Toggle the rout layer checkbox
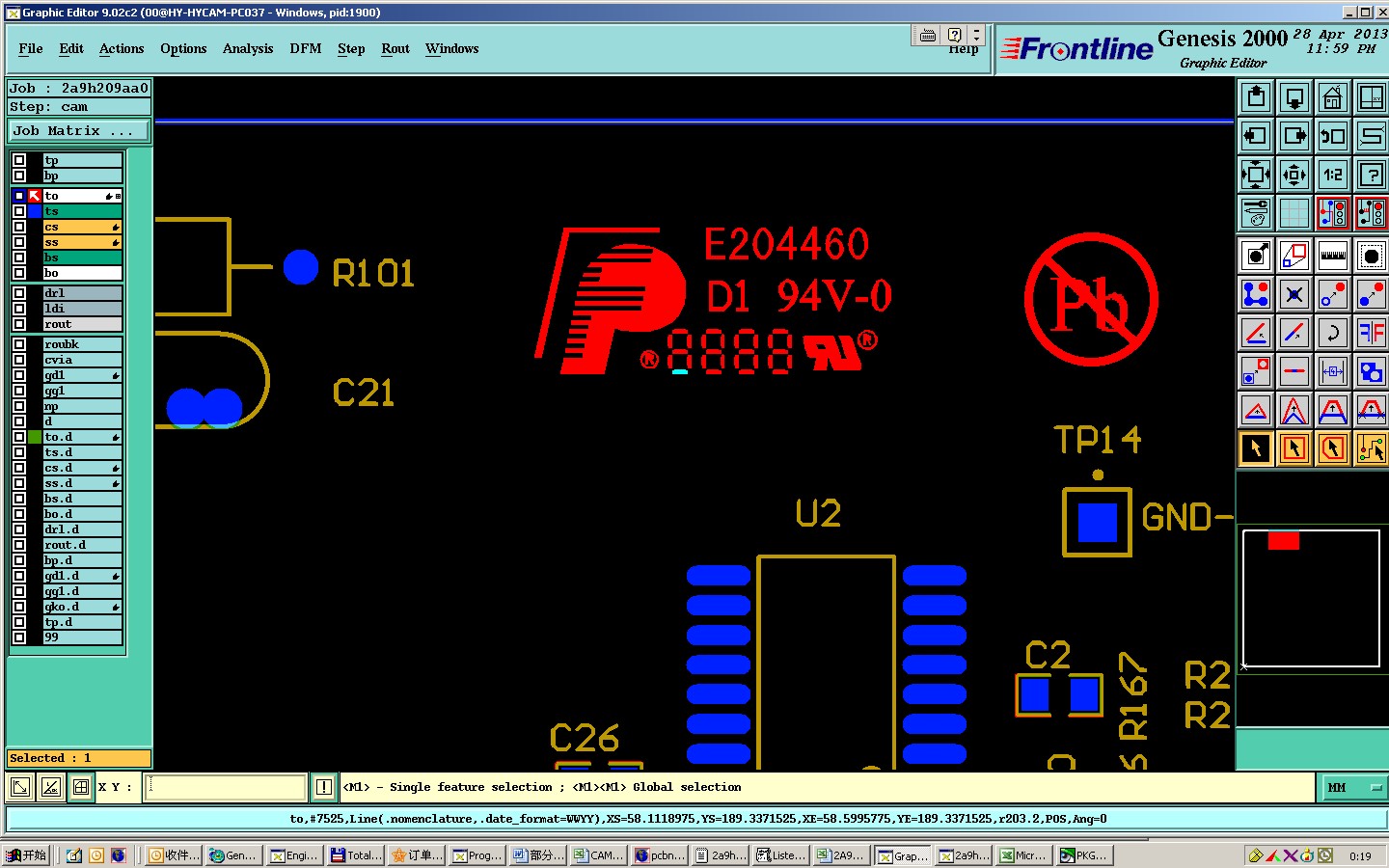This screenshot has width=1389, height=868. (x=19, y=324)
